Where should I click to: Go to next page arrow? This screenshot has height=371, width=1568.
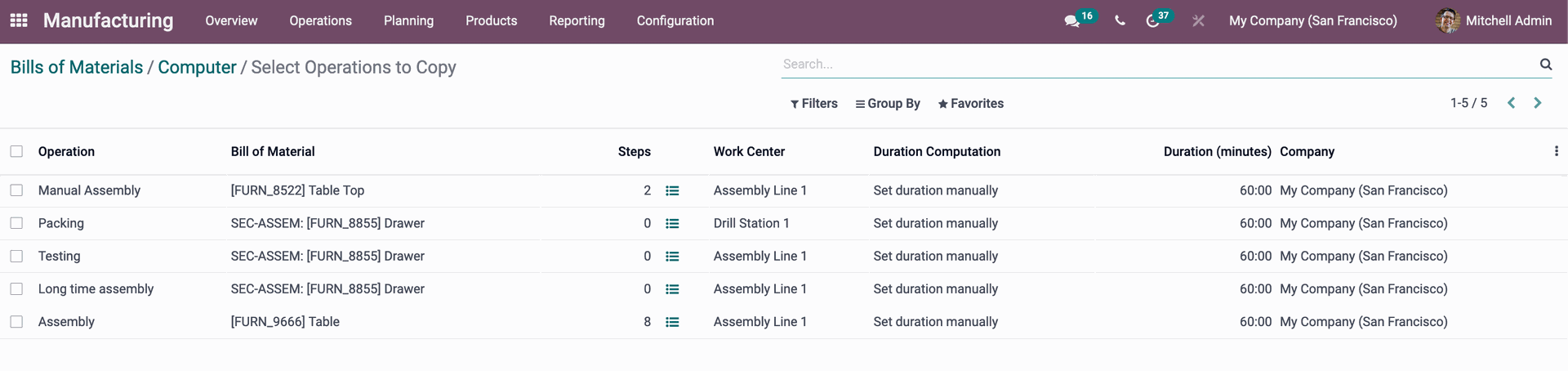click(1538, 103)
